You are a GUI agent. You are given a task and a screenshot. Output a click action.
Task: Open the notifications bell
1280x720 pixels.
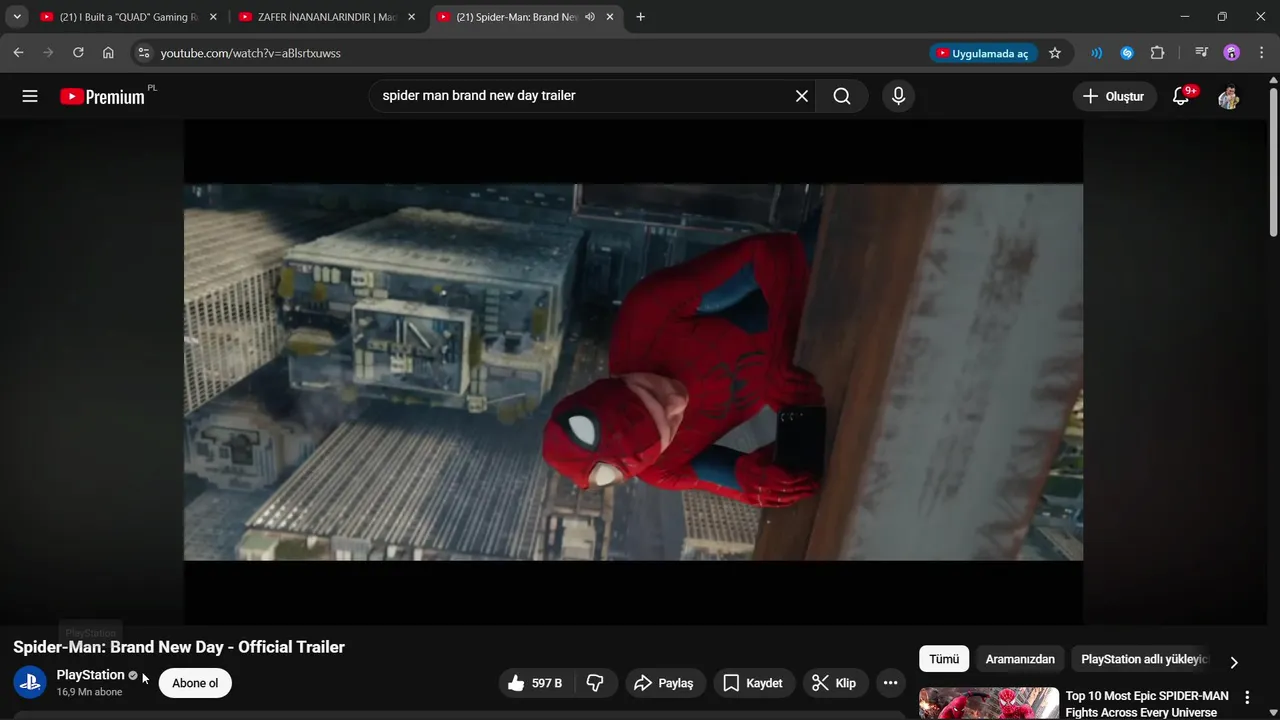pos(1181,96)
